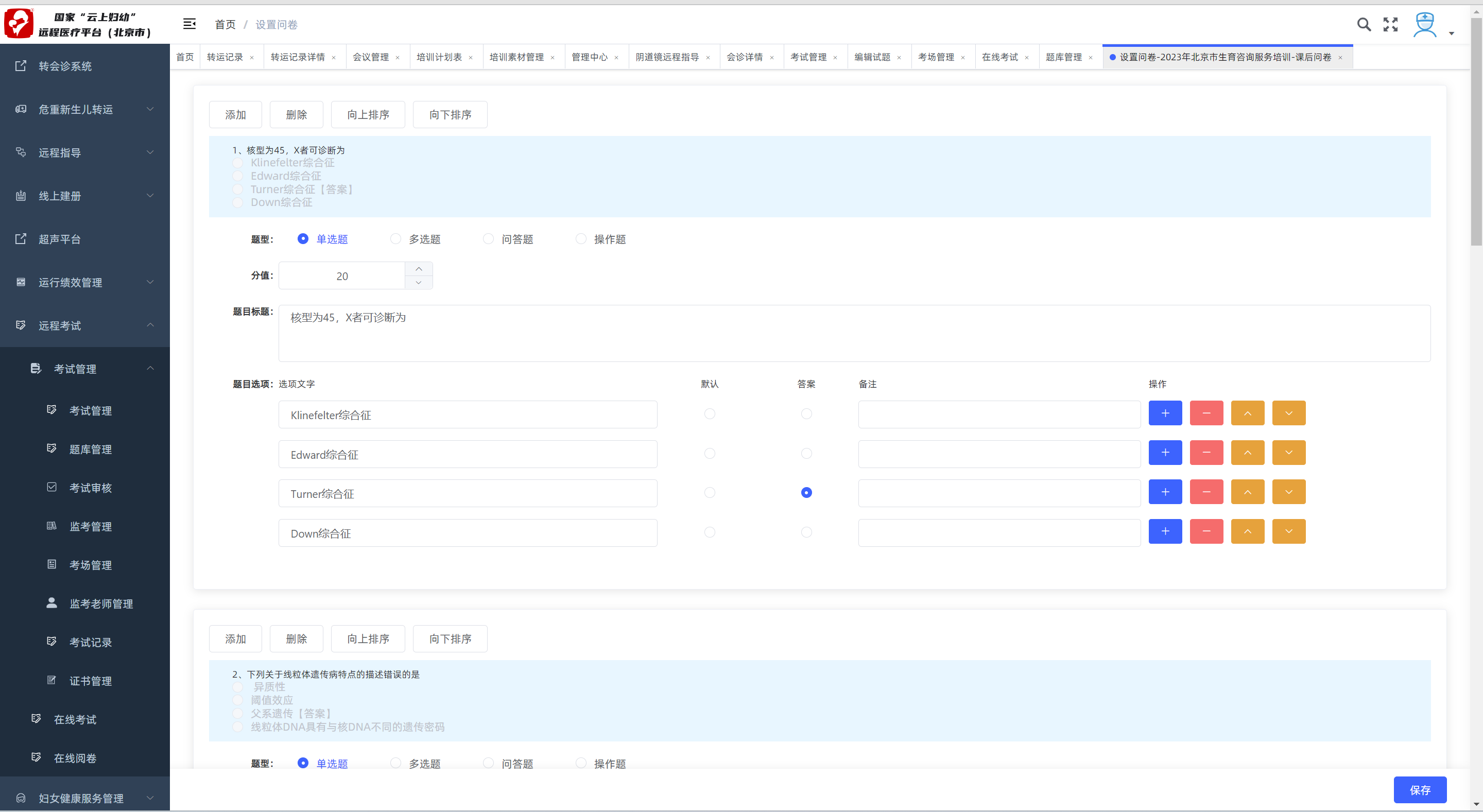The height and width of the screenshot is (812, 1483).
Task: Select 多选题 type for question 2
Action: point(395,763)
